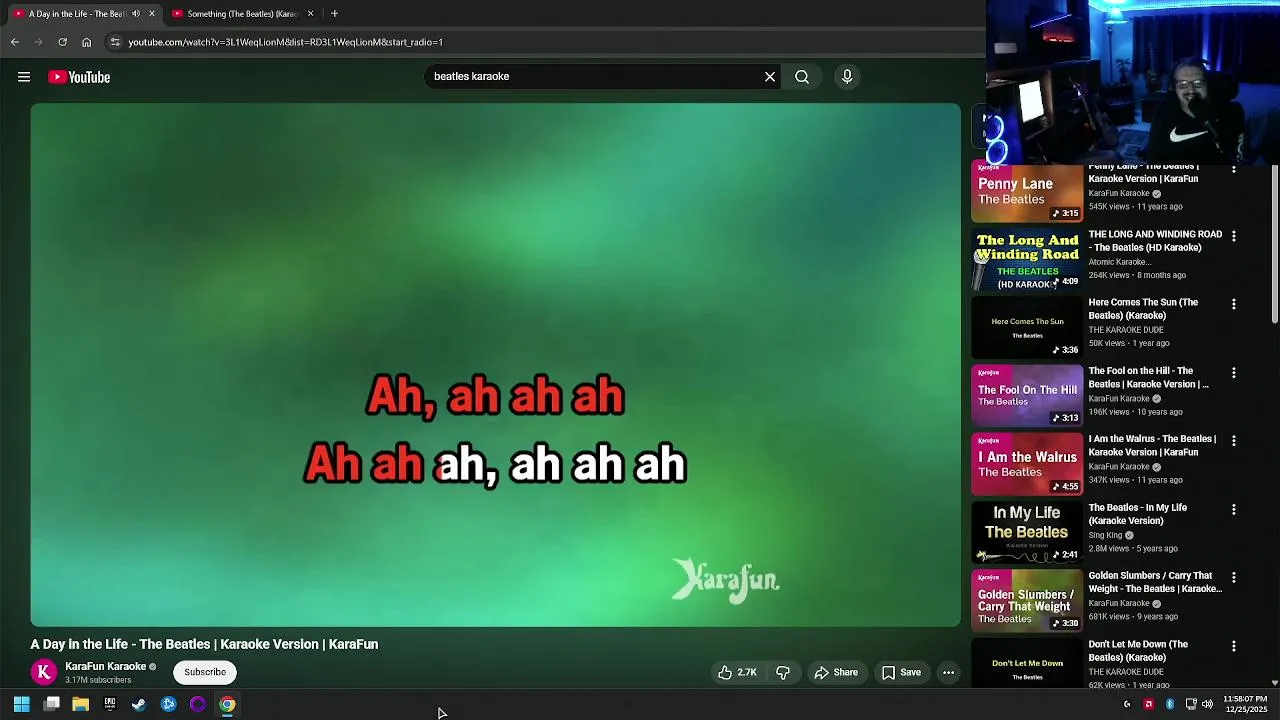This screenshot has height=720, width=1280.
Task: Click the 'Atomic Karaoke...' channel name
Action: 1119,262
